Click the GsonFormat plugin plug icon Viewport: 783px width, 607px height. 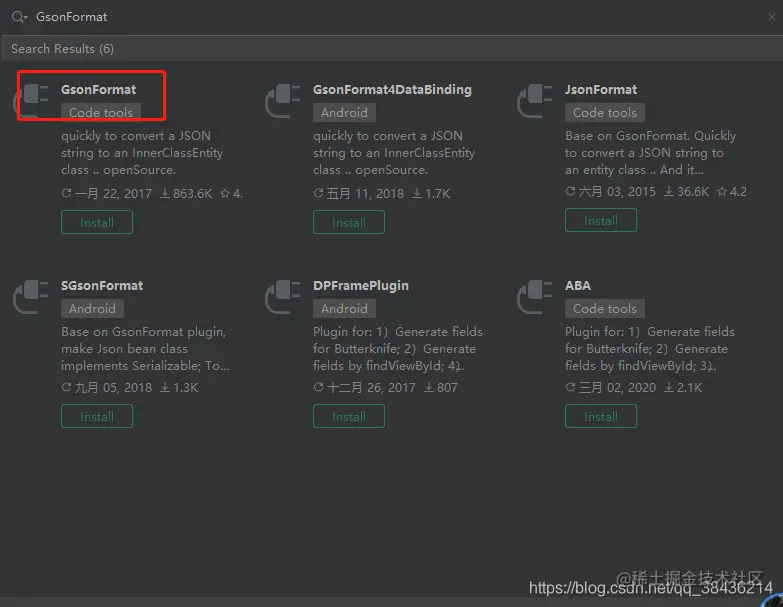coord(31,100)
